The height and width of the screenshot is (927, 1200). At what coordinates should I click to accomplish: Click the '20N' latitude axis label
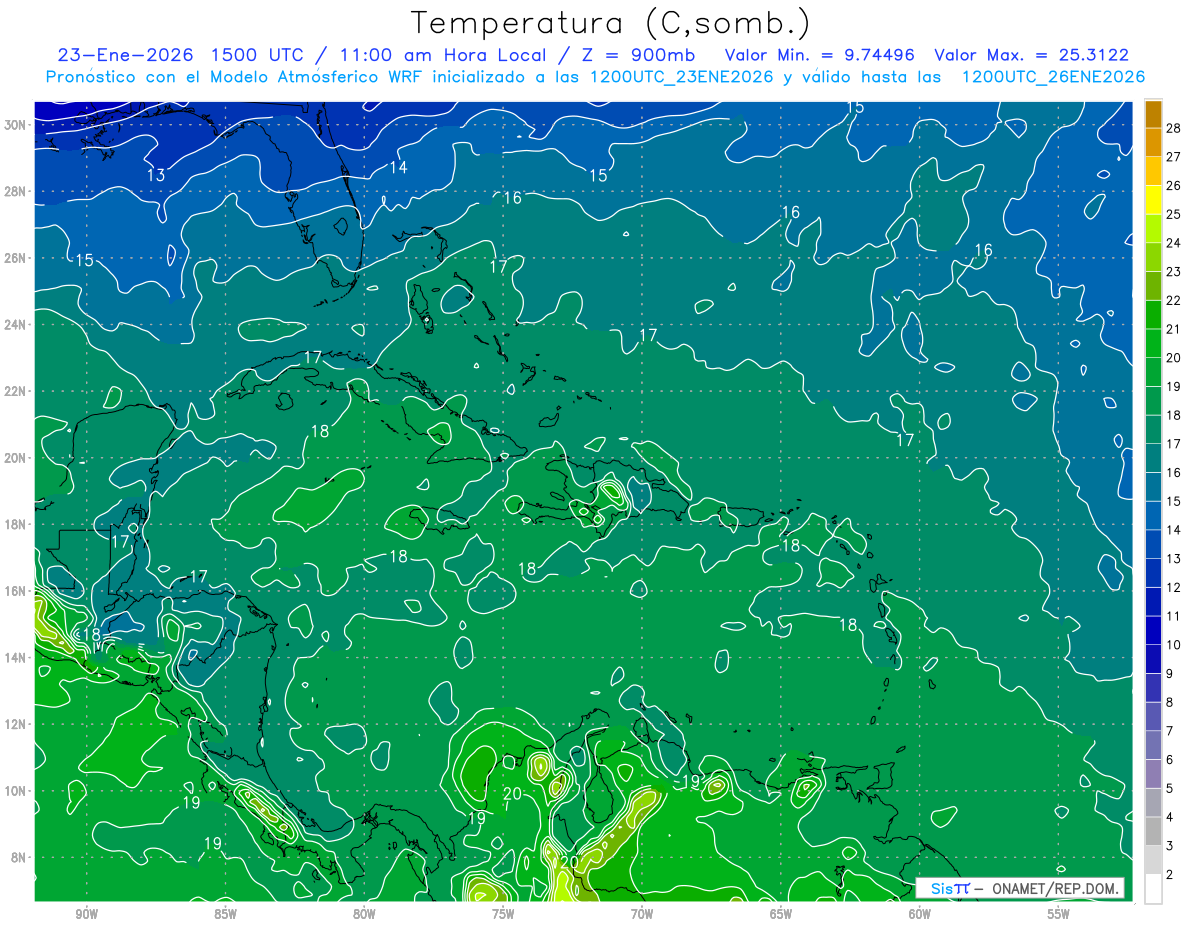16,458
